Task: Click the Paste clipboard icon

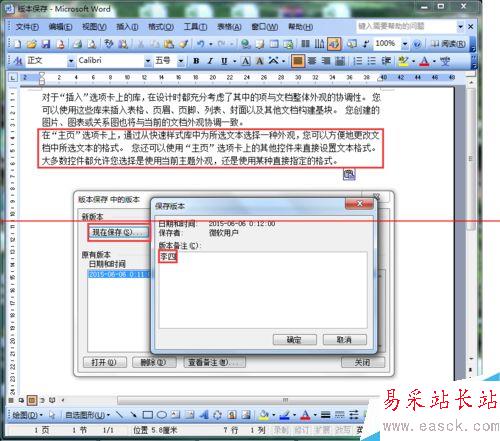Action: (169, 44)
